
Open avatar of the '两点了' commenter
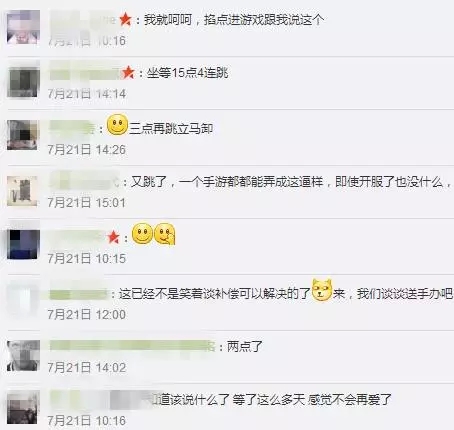[23, 355]
